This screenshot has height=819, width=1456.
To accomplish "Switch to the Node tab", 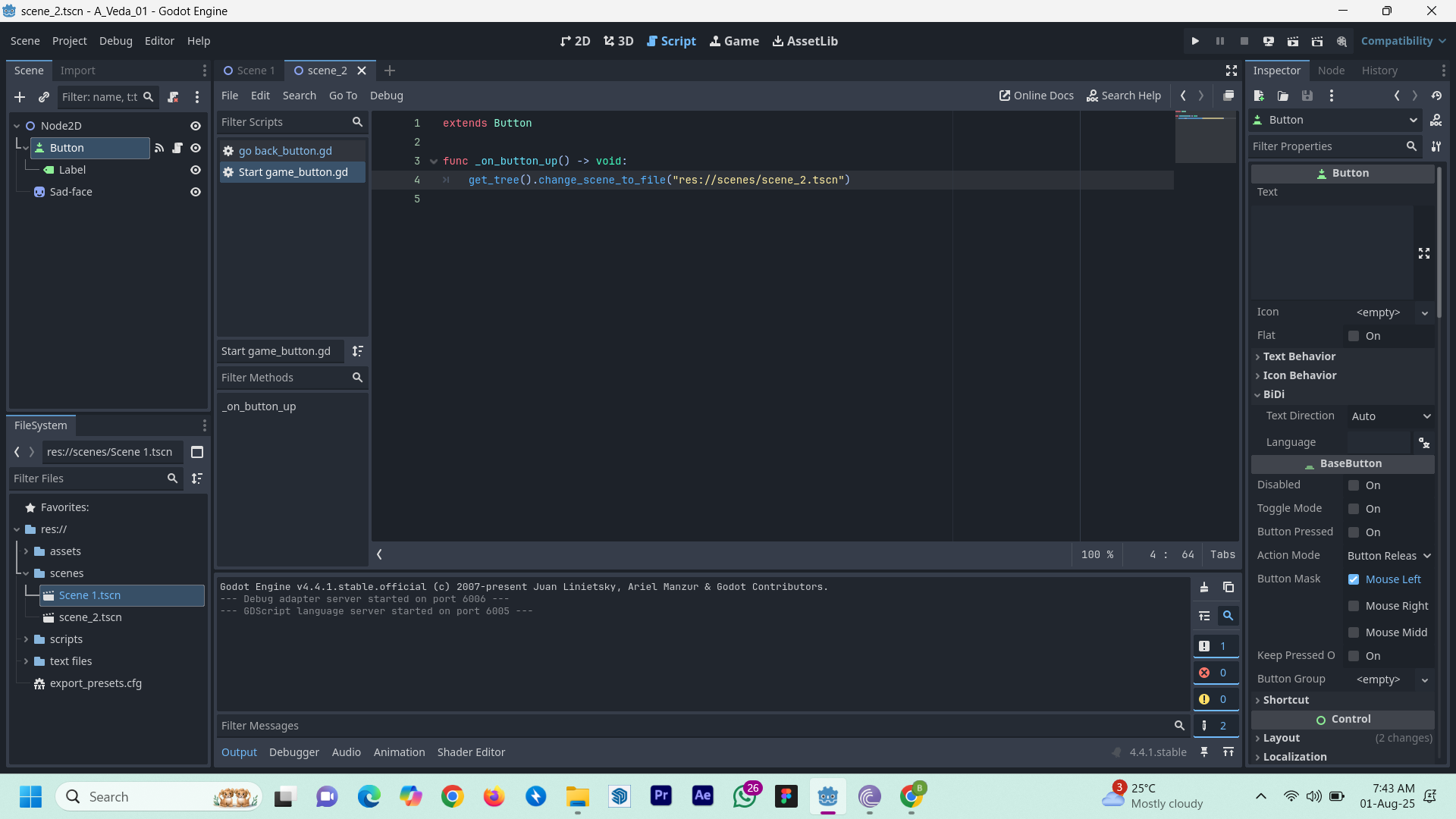I will pyautogui.click(x=1331, y=71).
